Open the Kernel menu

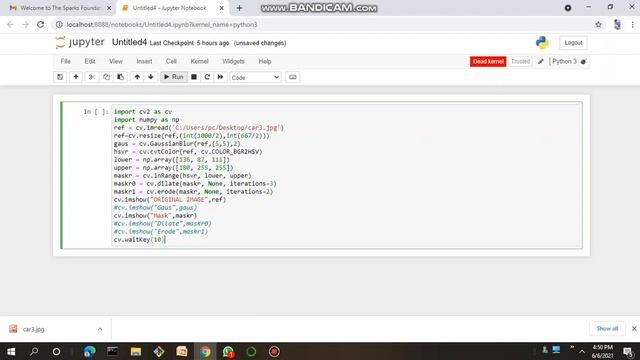point(199,62)
